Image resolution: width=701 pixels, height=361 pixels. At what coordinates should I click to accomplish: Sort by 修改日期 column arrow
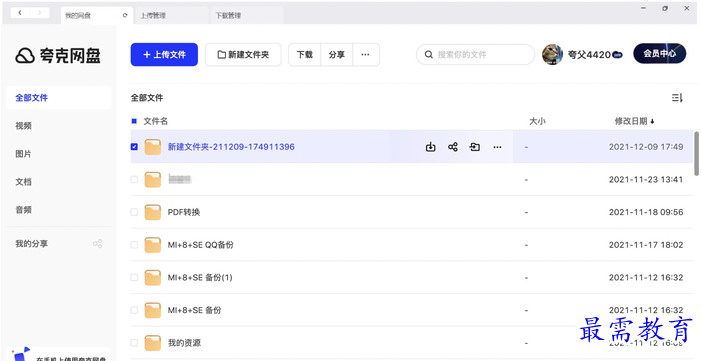pos(652,121)
